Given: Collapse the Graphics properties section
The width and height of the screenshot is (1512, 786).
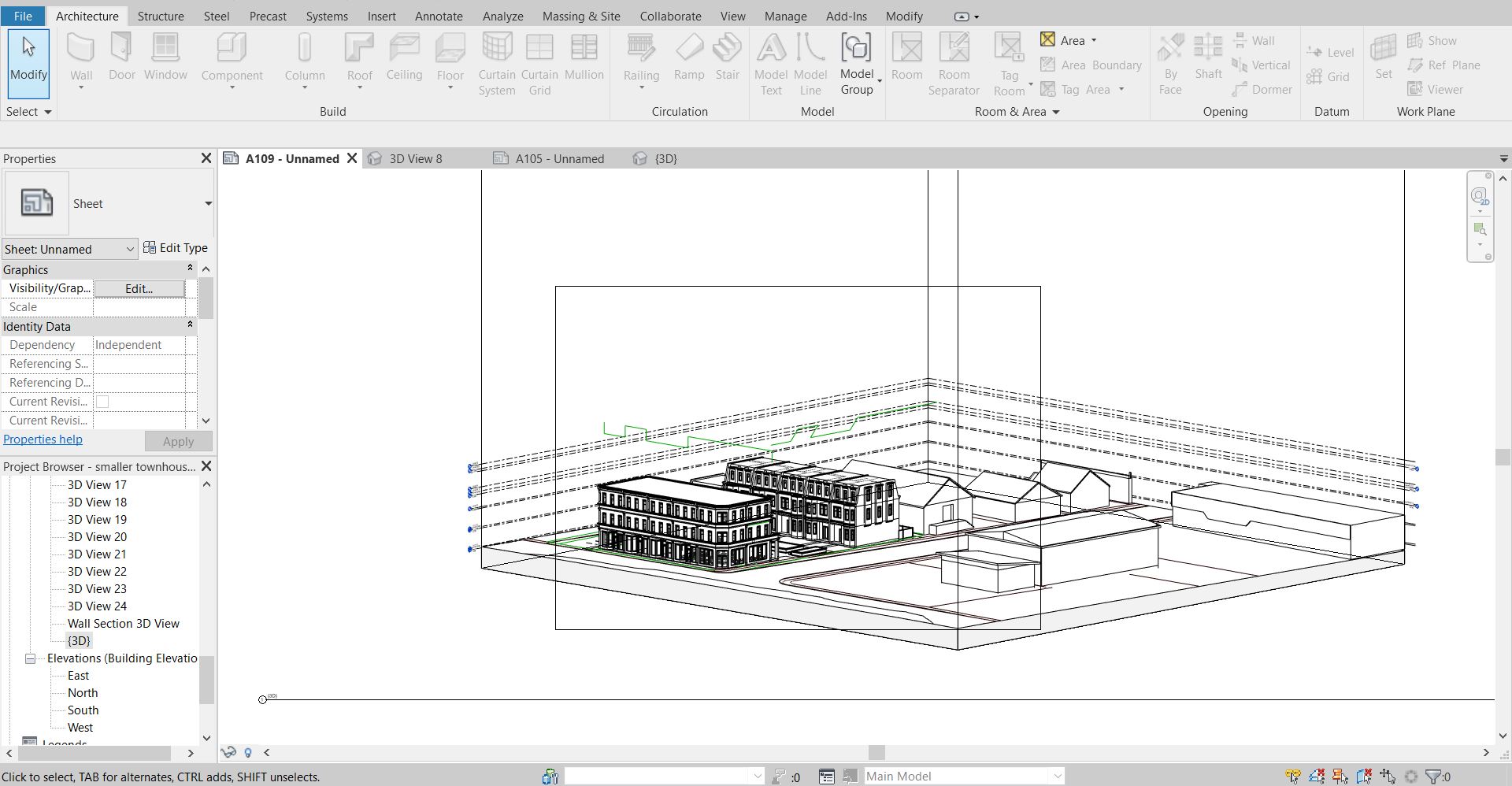Looking at the screenshot, I should pos(190,269).
